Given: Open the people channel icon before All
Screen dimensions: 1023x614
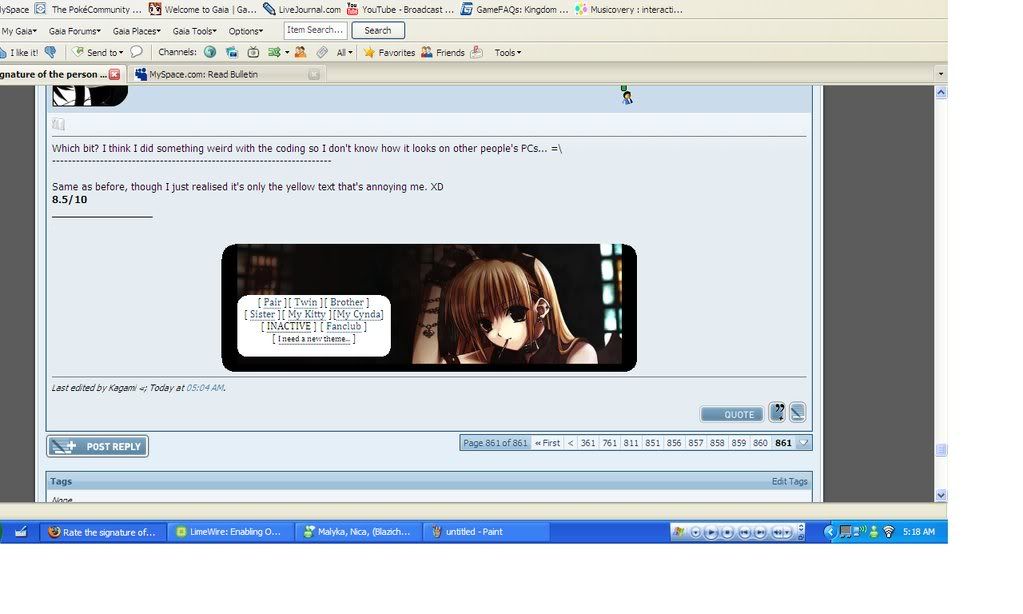Looking at the screenshot, I should coord(300,52).
